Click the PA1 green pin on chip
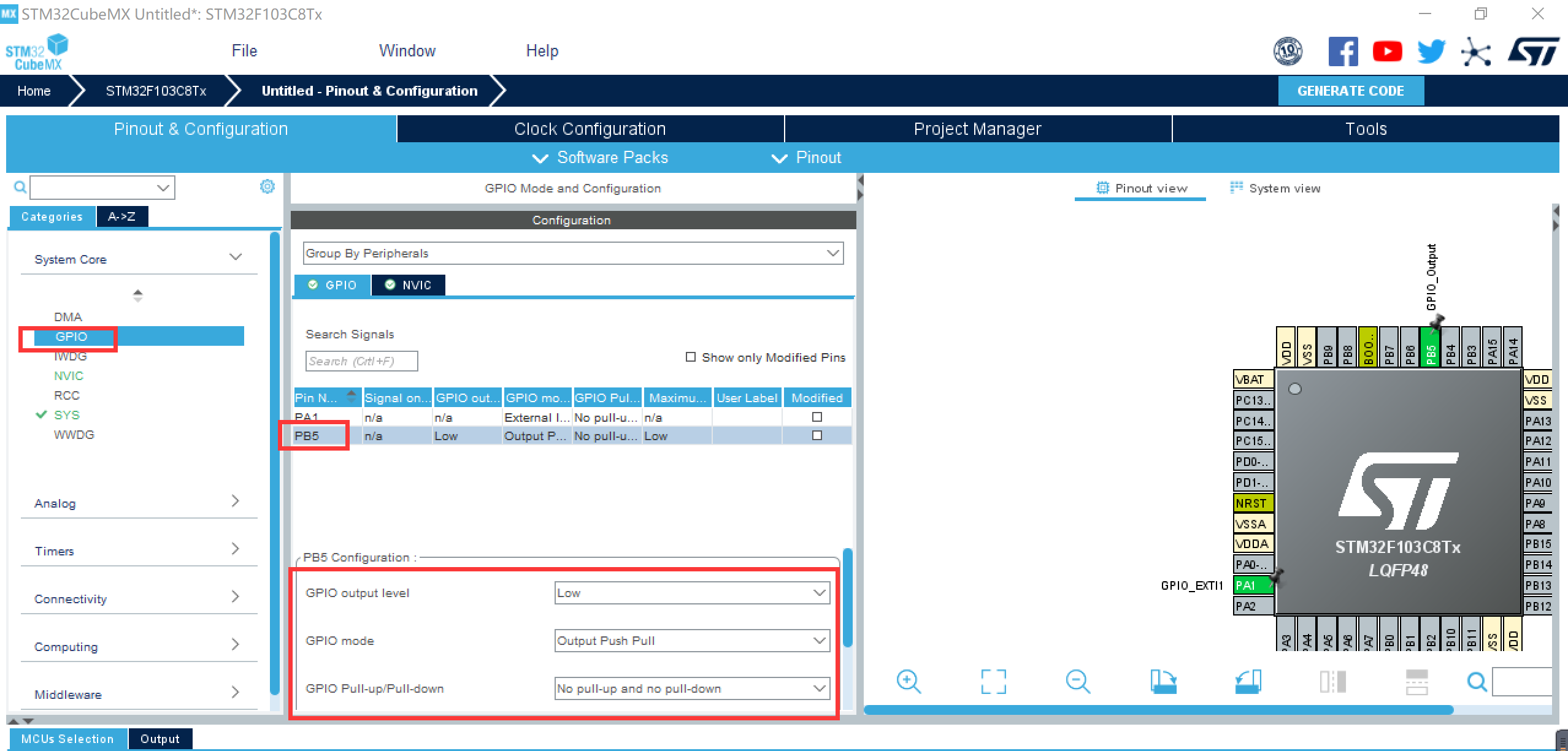Screen dimensions: 1568x751 click(1253, 585)
